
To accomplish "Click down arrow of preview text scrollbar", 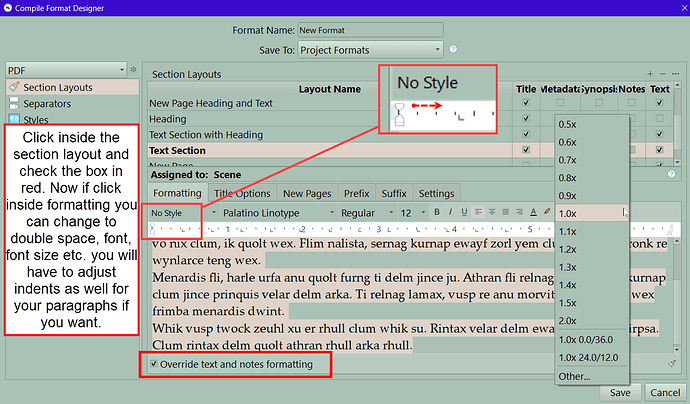I will coord(677,350).
